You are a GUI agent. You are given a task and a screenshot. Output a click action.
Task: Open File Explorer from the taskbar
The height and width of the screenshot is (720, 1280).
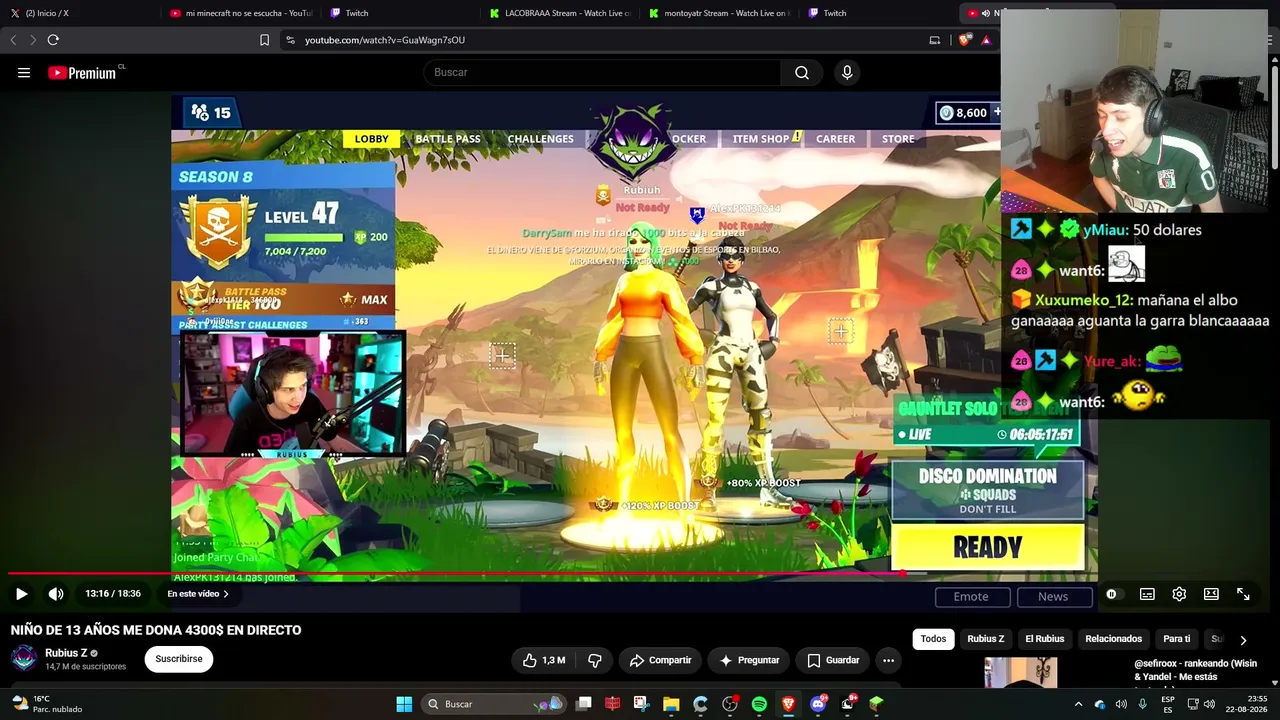[x=671, y=704]
